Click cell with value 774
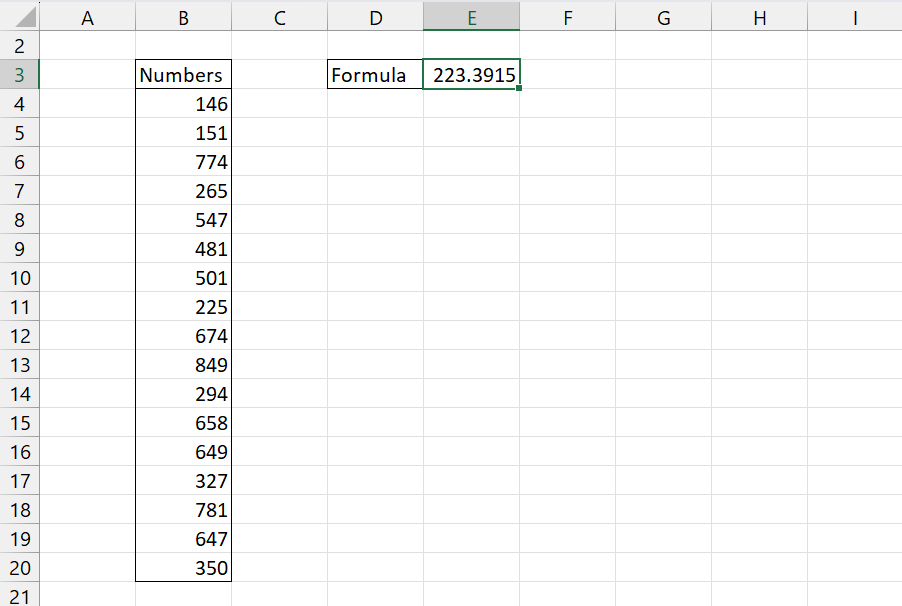The height and width of the screenshot is (606, 902). click(x=183, y=162)
